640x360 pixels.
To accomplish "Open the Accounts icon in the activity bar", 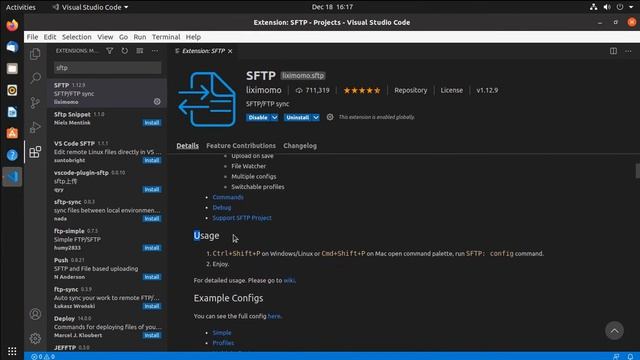I will pos(35,314).
